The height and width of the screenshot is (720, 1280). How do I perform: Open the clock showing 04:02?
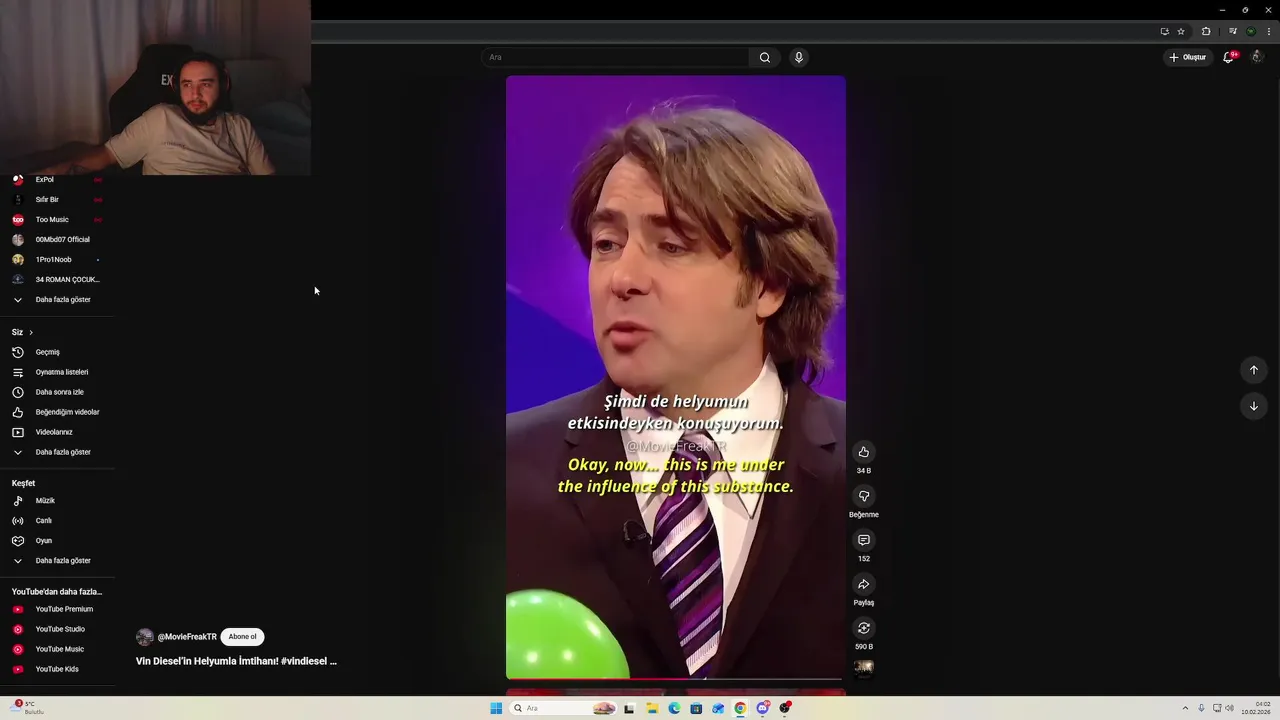1256,708
